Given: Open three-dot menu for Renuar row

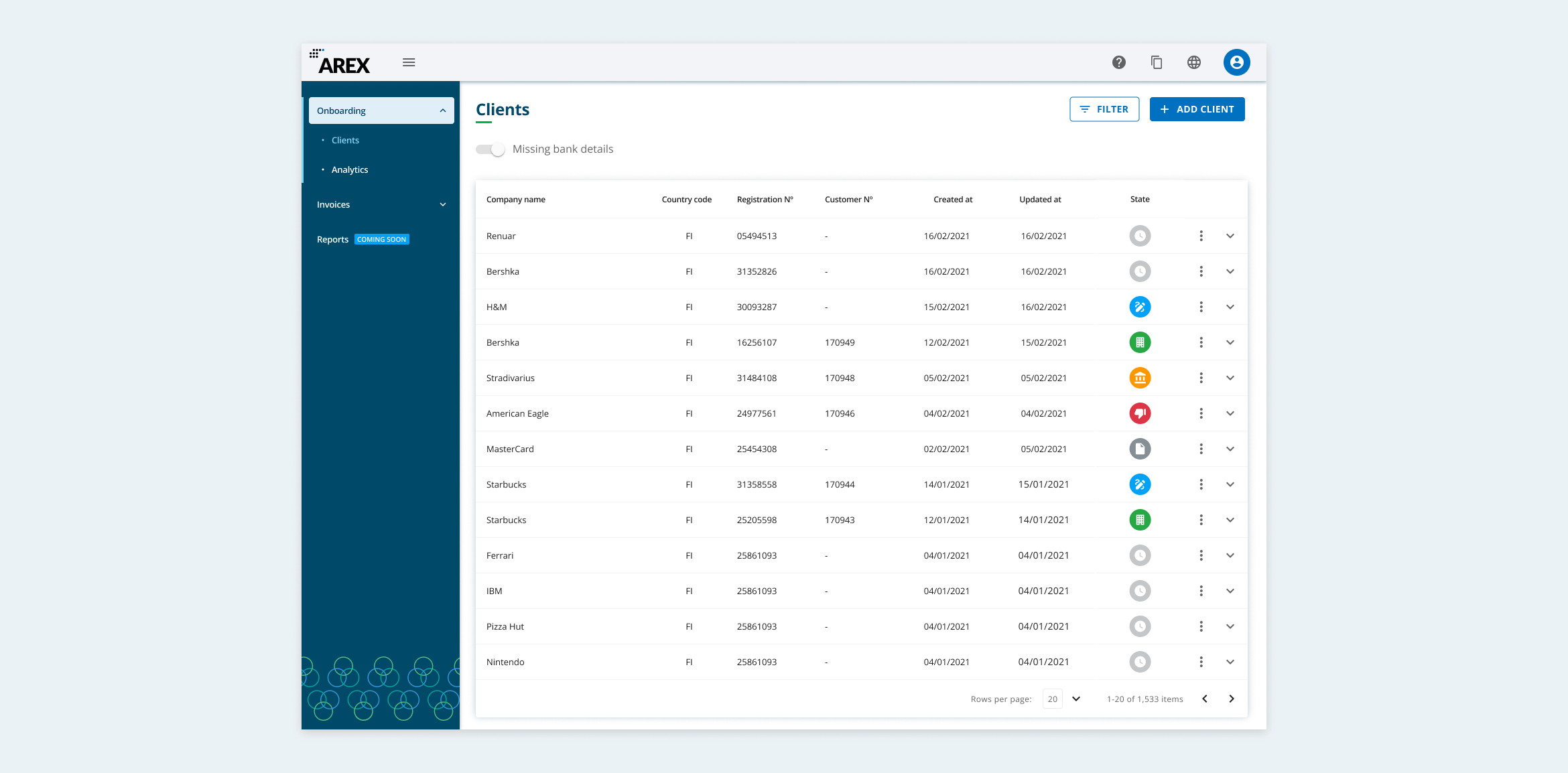Looking at the screenshot, I should [1201, 236].
